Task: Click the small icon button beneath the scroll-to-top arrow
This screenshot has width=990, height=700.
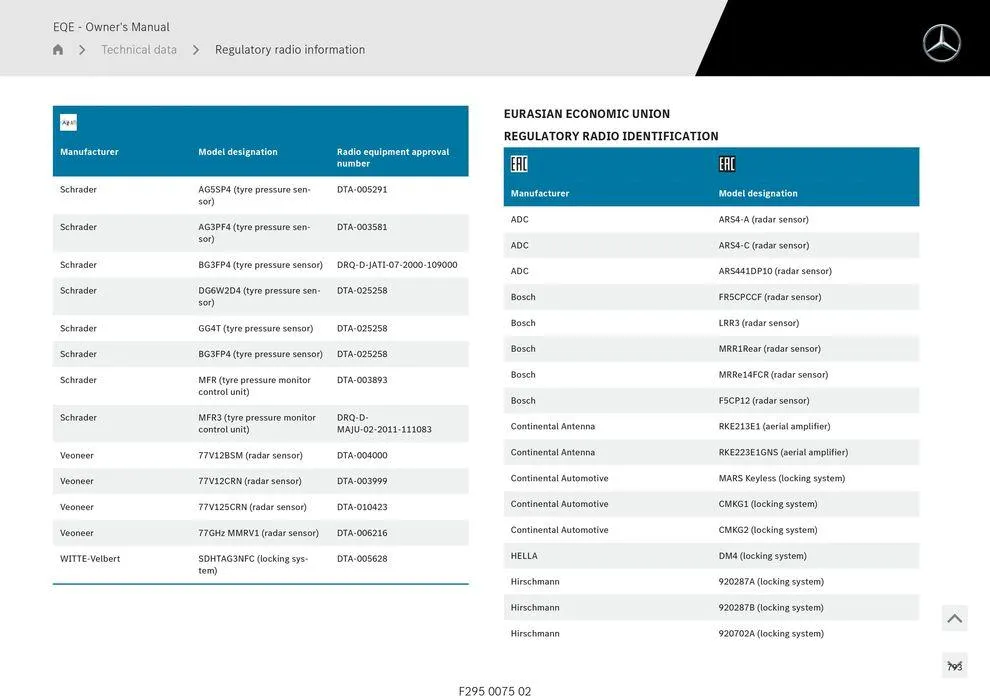Action: click(954, 666)
